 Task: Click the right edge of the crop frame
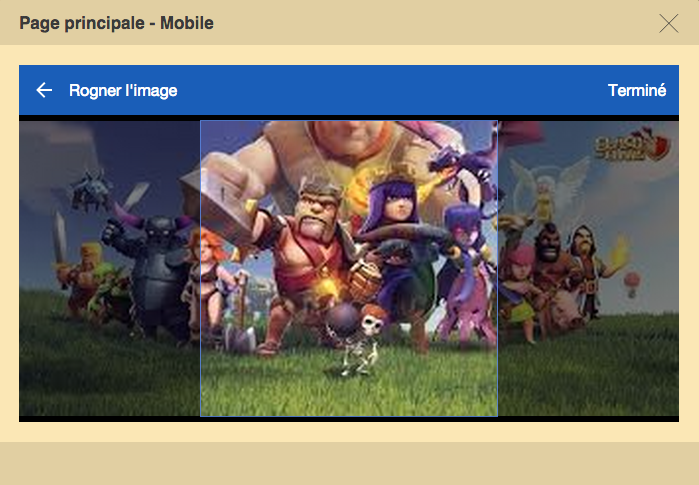[498, 268]
